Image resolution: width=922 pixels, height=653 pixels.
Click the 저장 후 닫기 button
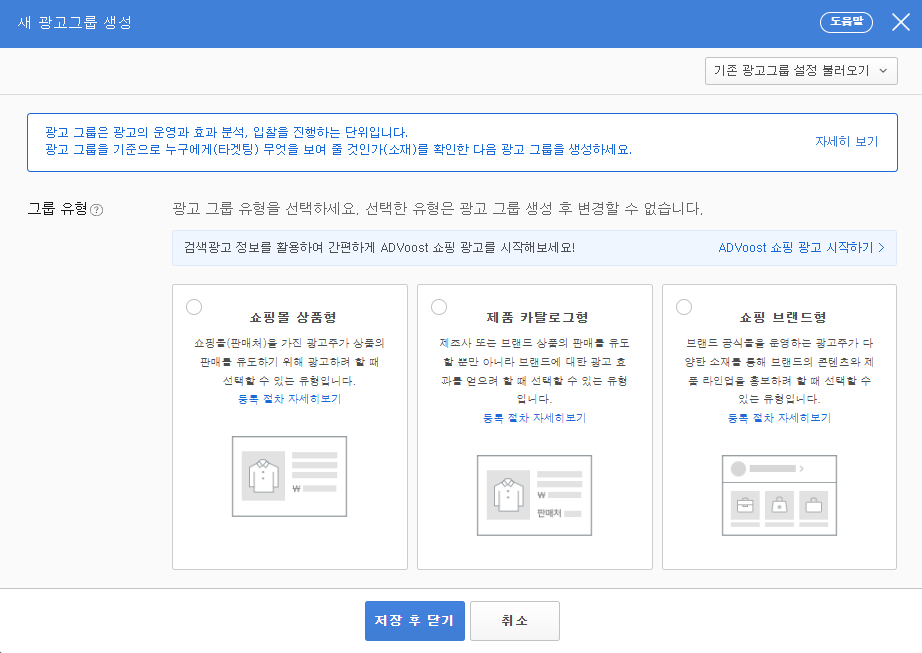[x=415, y=621]
